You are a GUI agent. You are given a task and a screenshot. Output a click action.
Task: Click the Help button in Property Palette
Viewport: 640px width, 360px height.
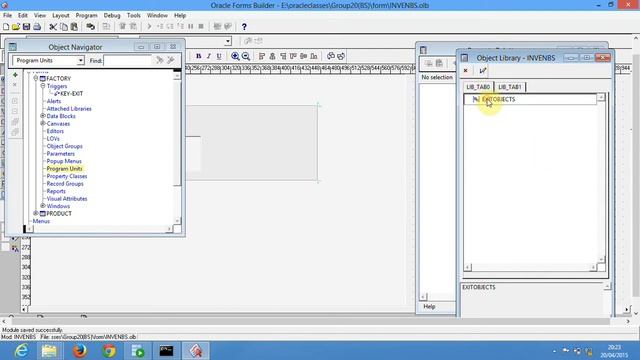[x=429, y=307]
